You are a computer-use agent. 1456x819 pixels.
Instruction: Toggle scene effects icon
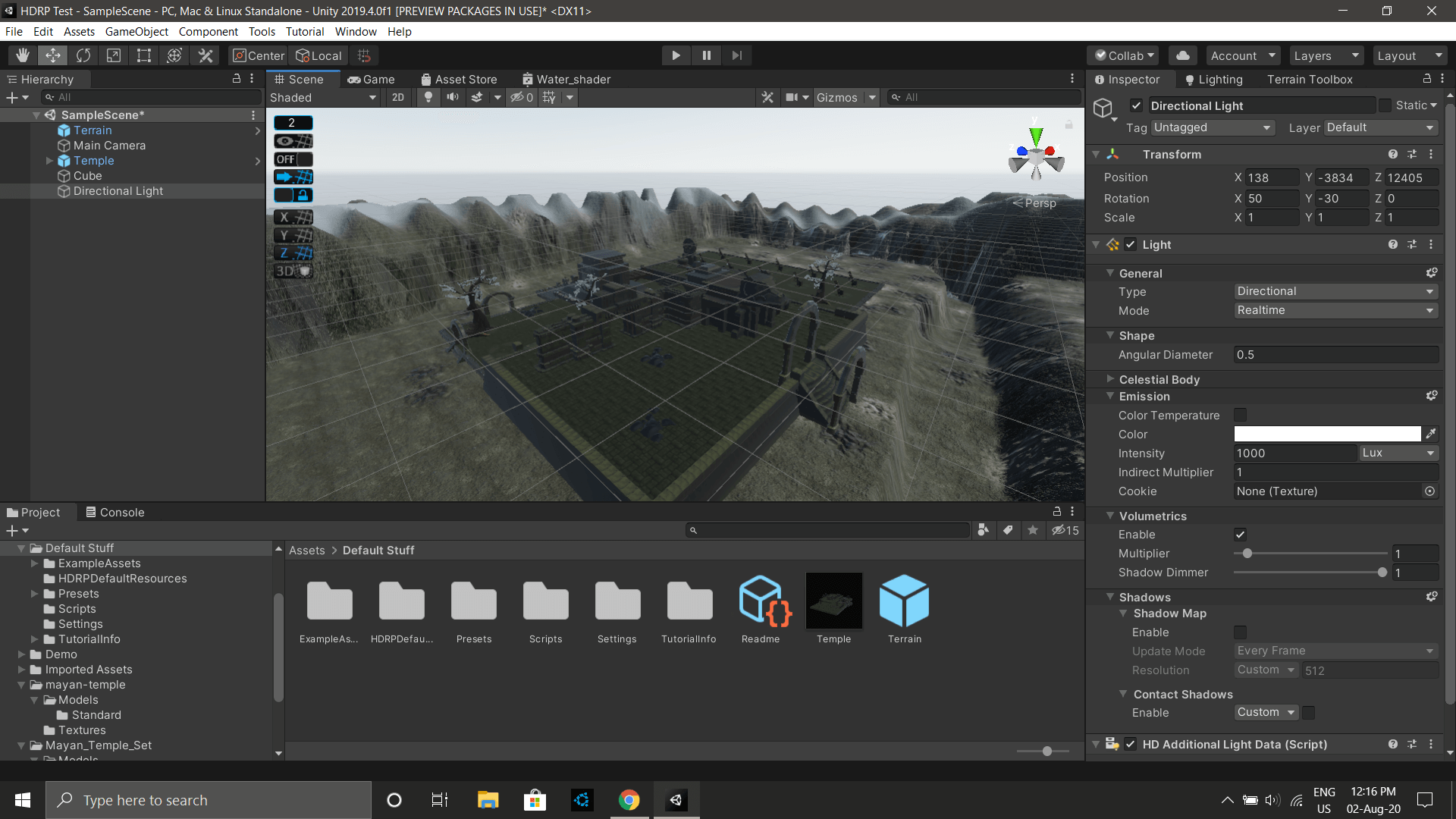point(477,97)
